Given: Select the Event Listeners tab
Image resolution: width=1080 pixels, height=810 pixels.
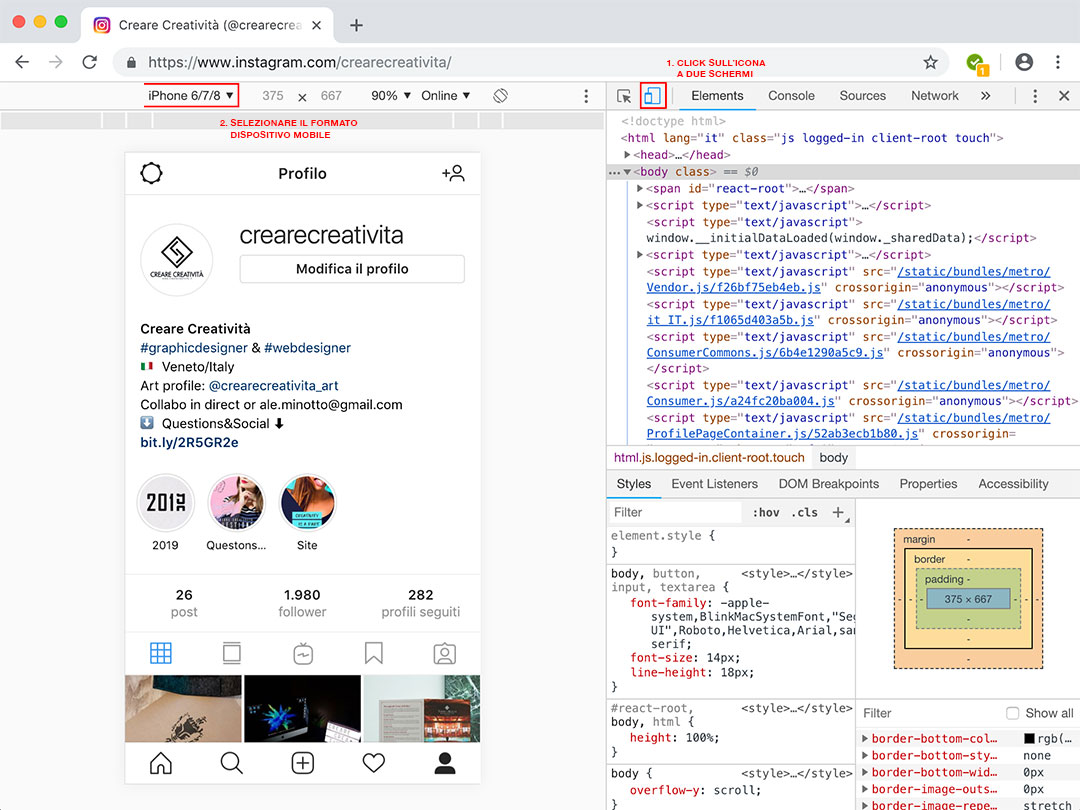Looking at the screenshot, I should point(714,484).
